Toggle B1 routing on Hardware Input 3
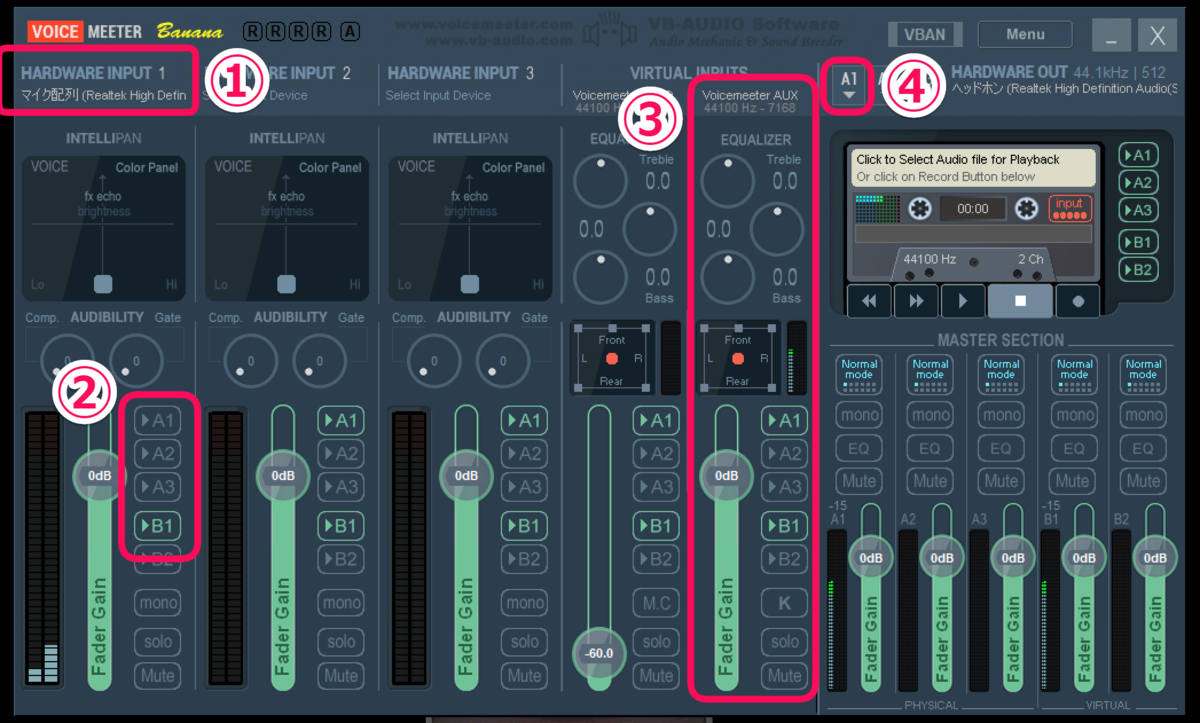This screenshot has height=723, width=1200. pos(524,525)
